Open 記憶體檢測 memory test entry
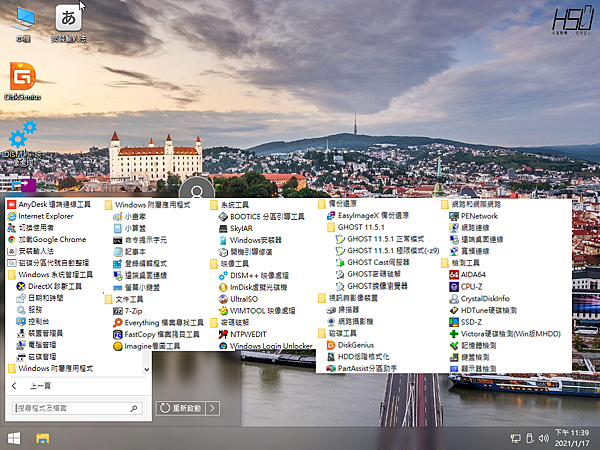 pos(473,346)
